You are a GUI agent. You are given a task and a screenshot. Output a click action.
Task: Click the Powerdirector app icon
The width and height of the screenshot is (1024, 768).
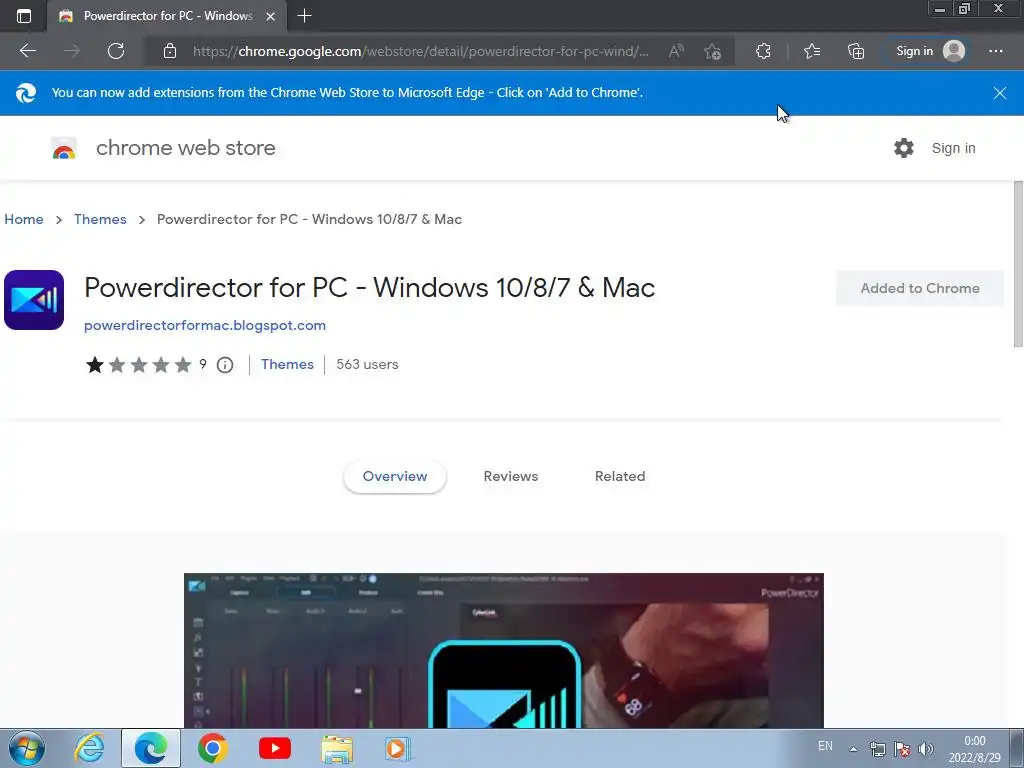click(34, 300)
